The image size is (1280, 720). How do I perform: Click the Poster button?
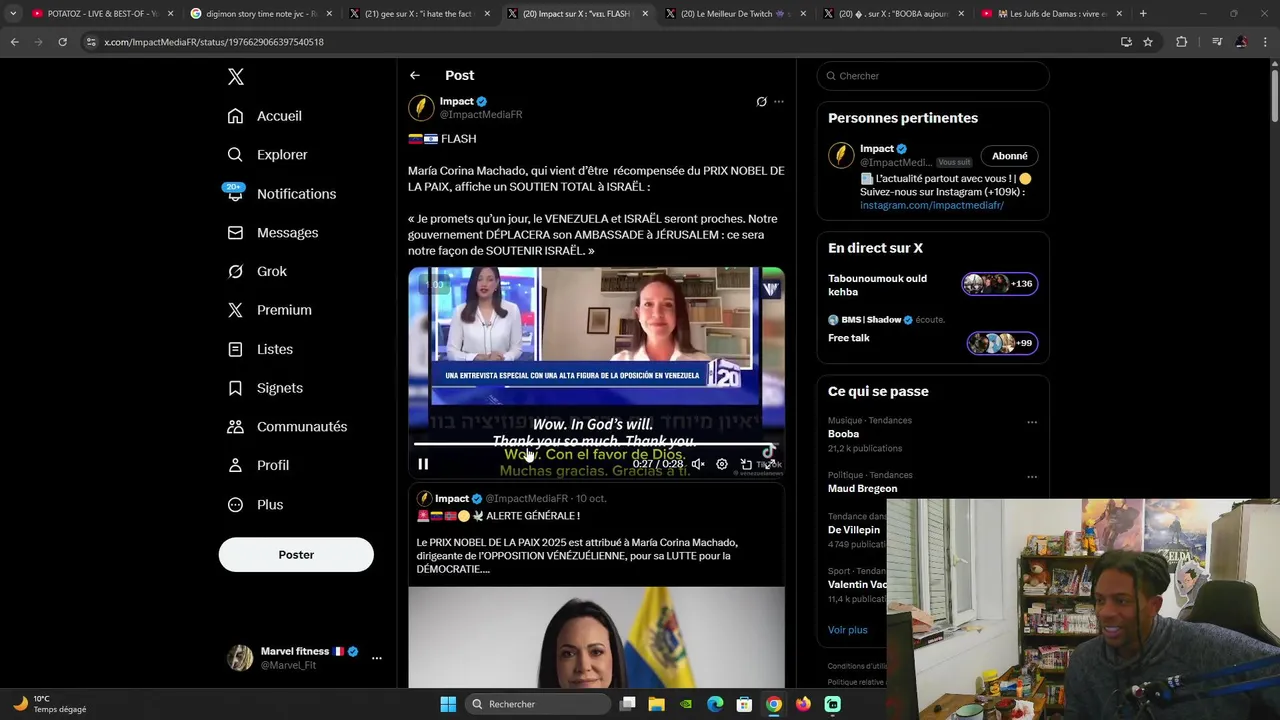[296, 555]
